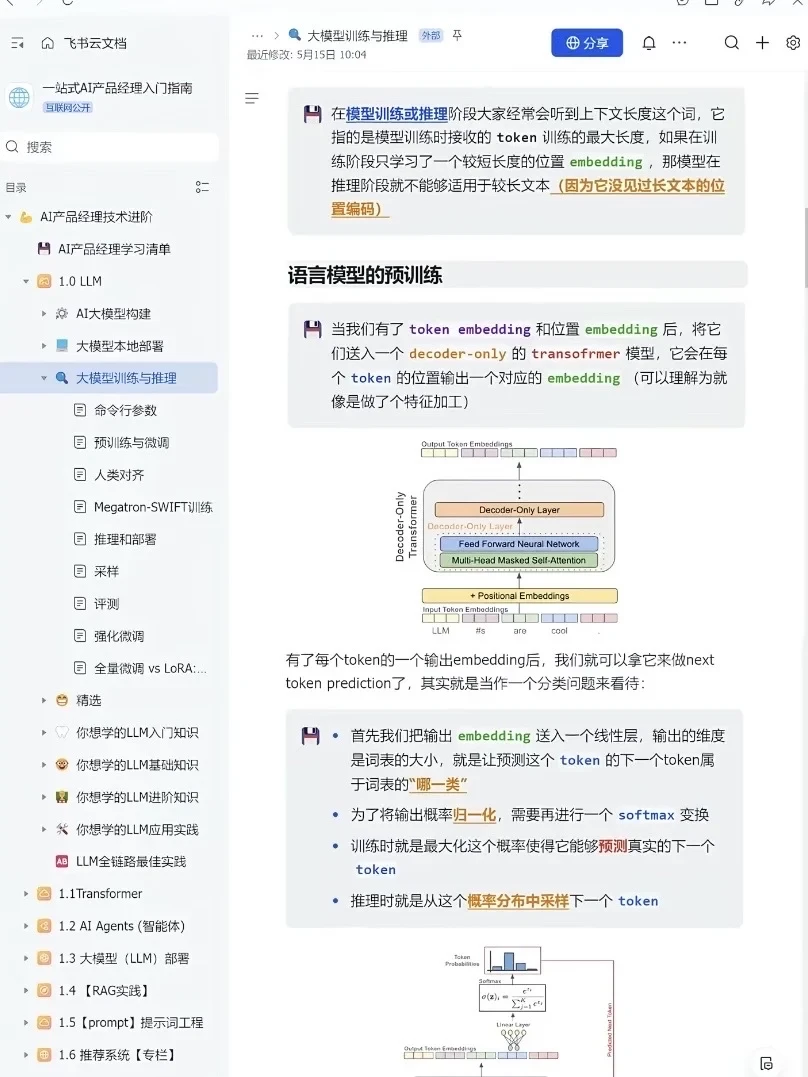
Task: Open the 模型训练或推理 hyperlink
Action: (x=397, y=113)
